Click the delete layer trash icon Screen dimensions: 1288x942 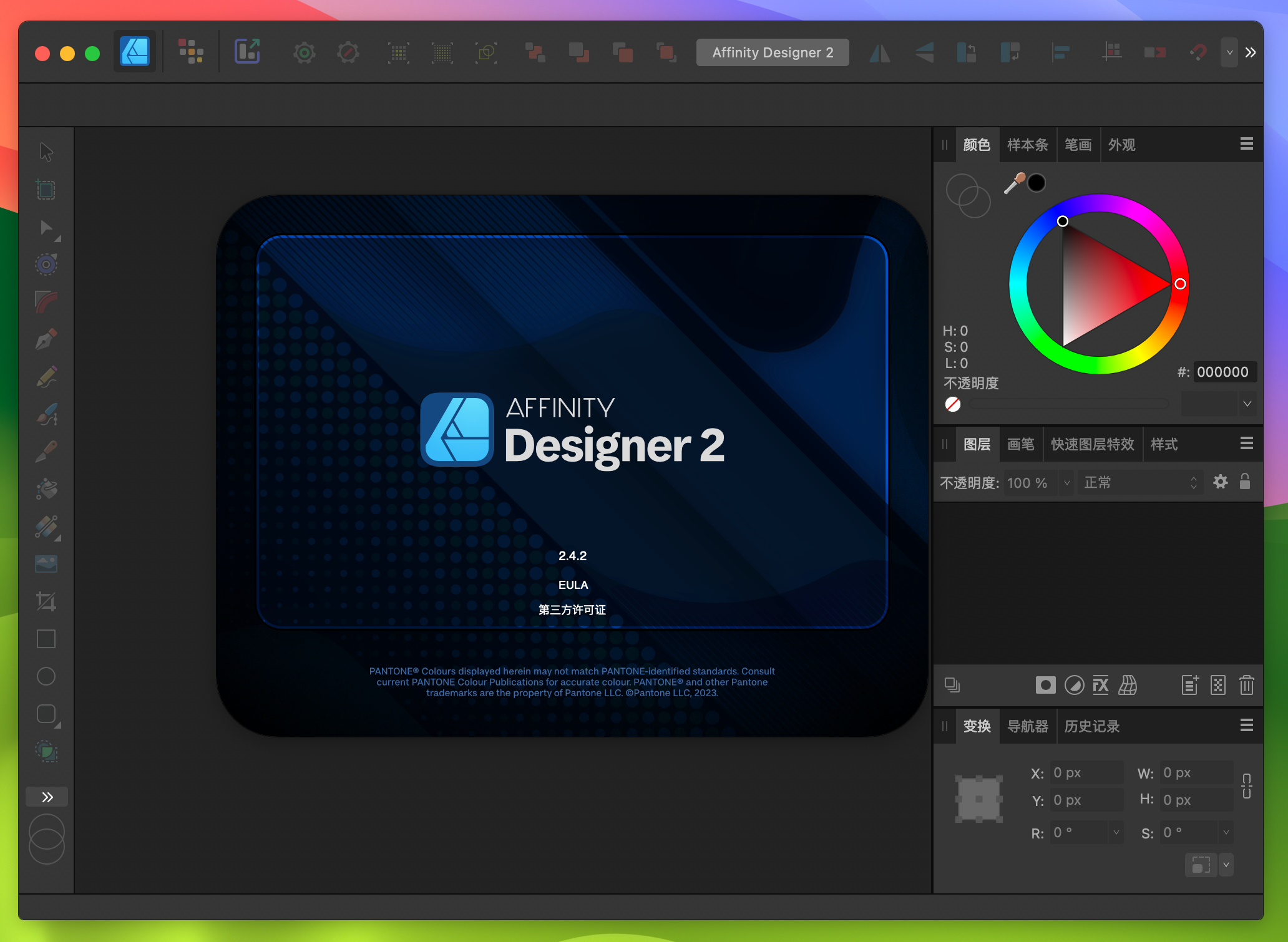click(1246, 685)
